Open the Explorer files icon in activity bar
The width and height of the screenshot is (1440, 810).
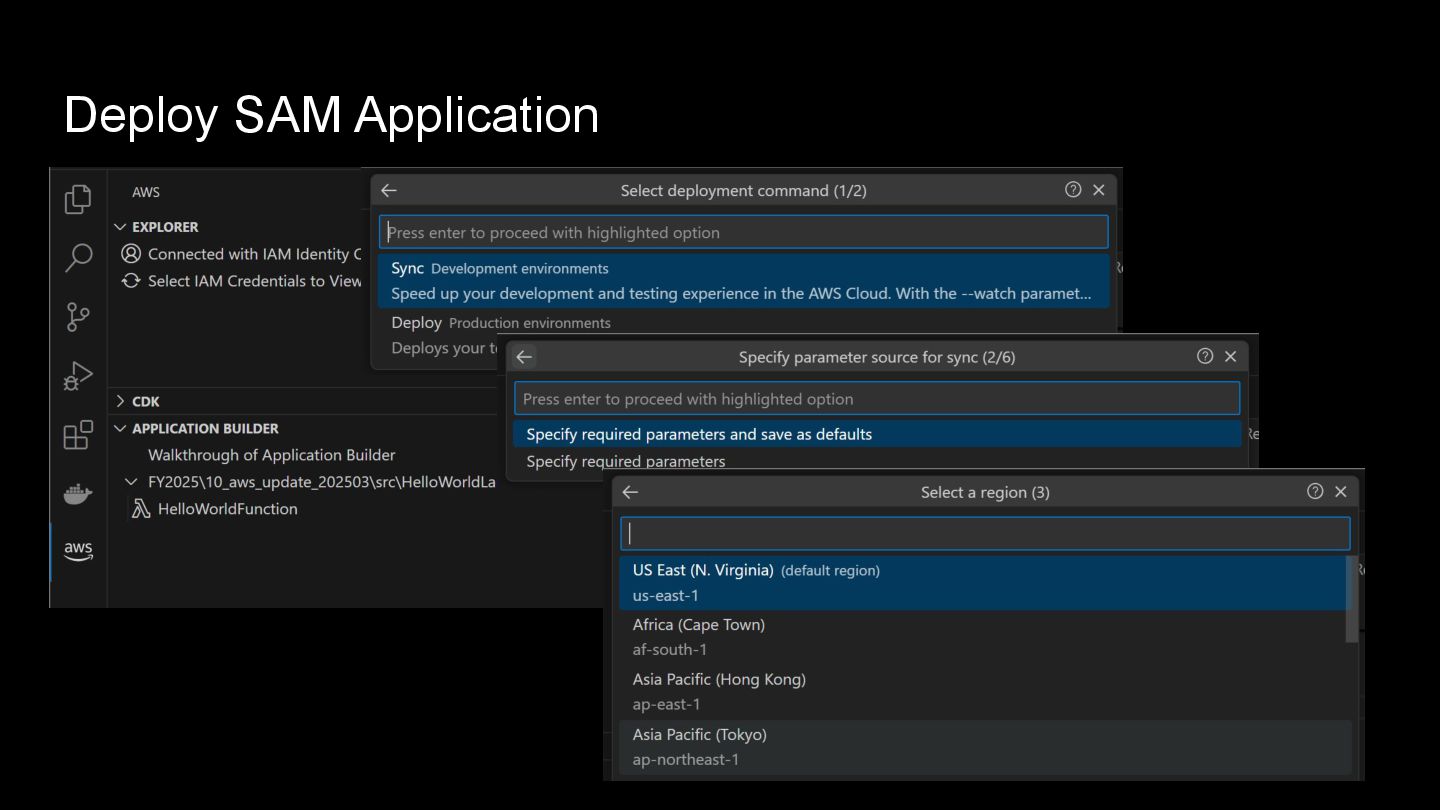pyautogui.click(x=78, y=199)
